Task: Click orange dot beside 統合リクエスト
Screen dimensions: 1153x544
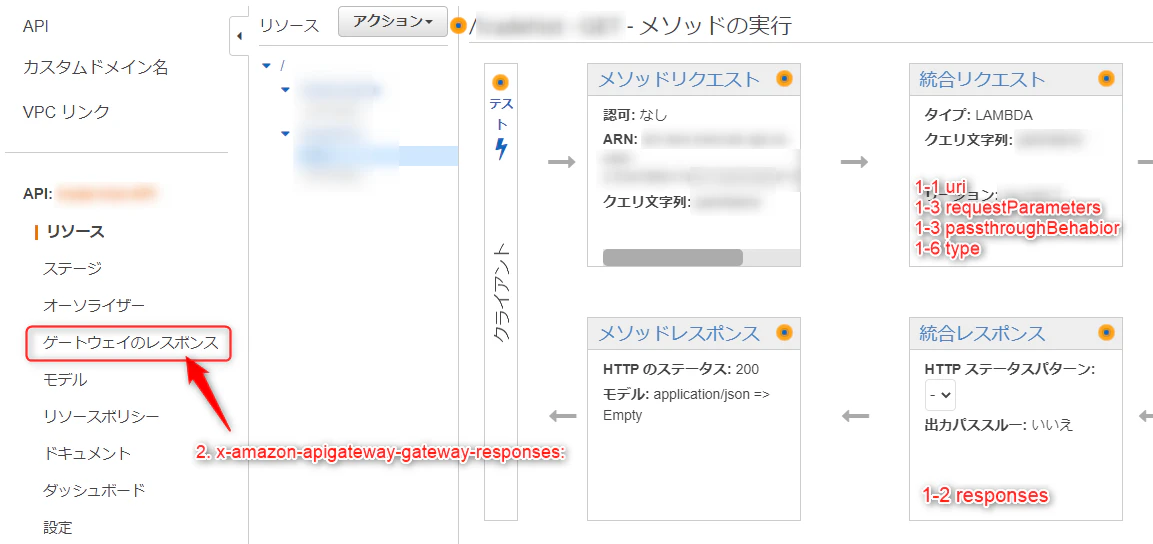Action: pos(1106,78)
